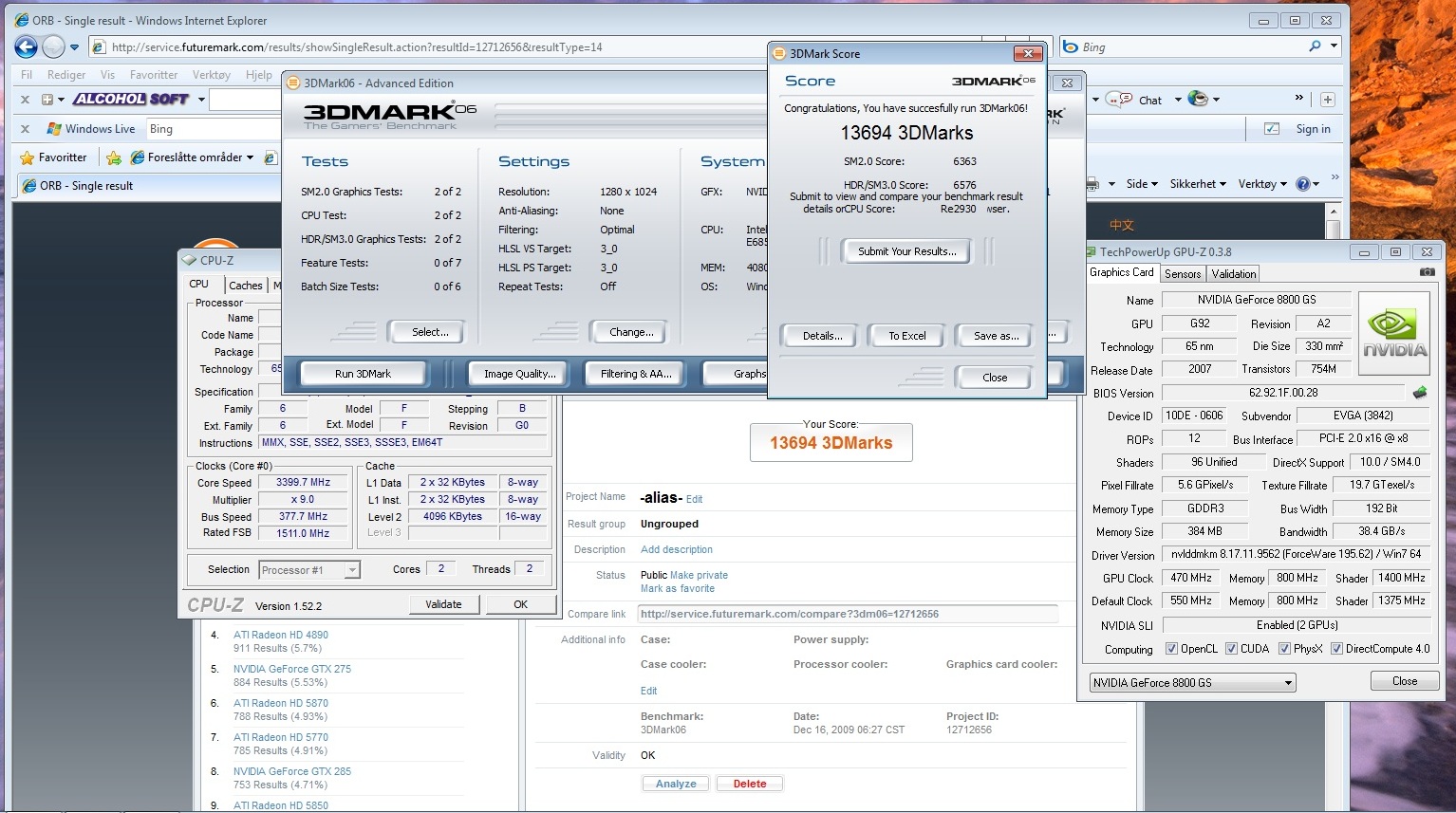This screenshot has height=813, width=1456.
Task: Click the printer icon in command bar
Action: pyautogui.click(x=1092, y=184)
